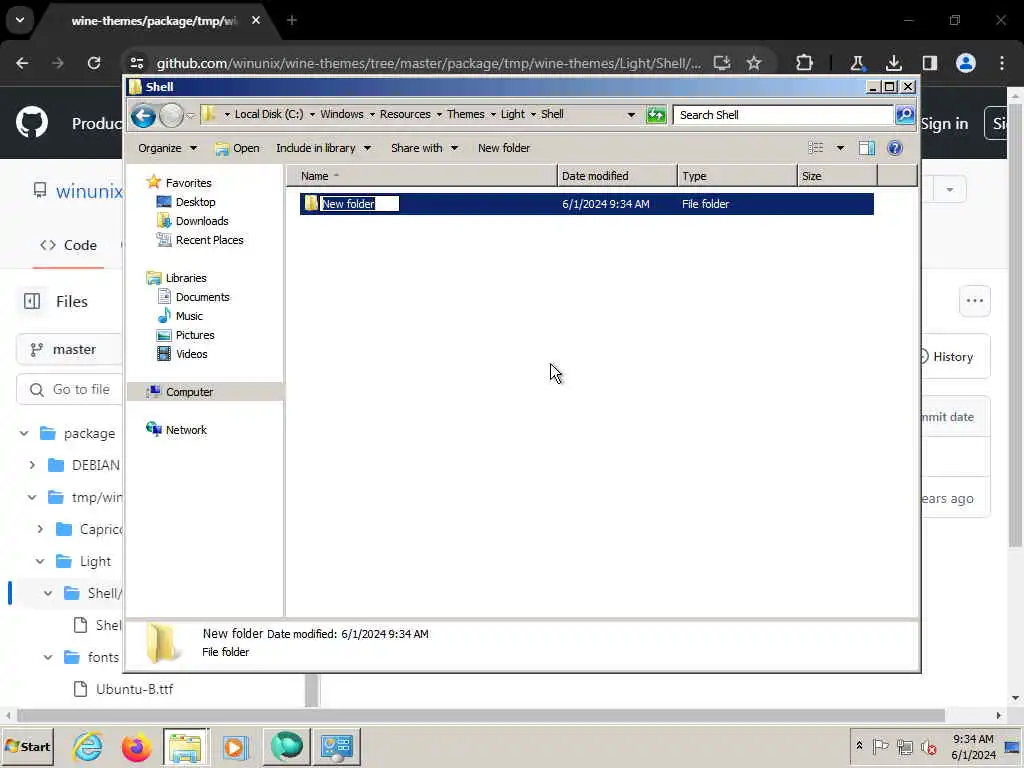1024x768 pixels.
Task: Open Favorites in the navigation pane
Action: [x=188, y=183]
